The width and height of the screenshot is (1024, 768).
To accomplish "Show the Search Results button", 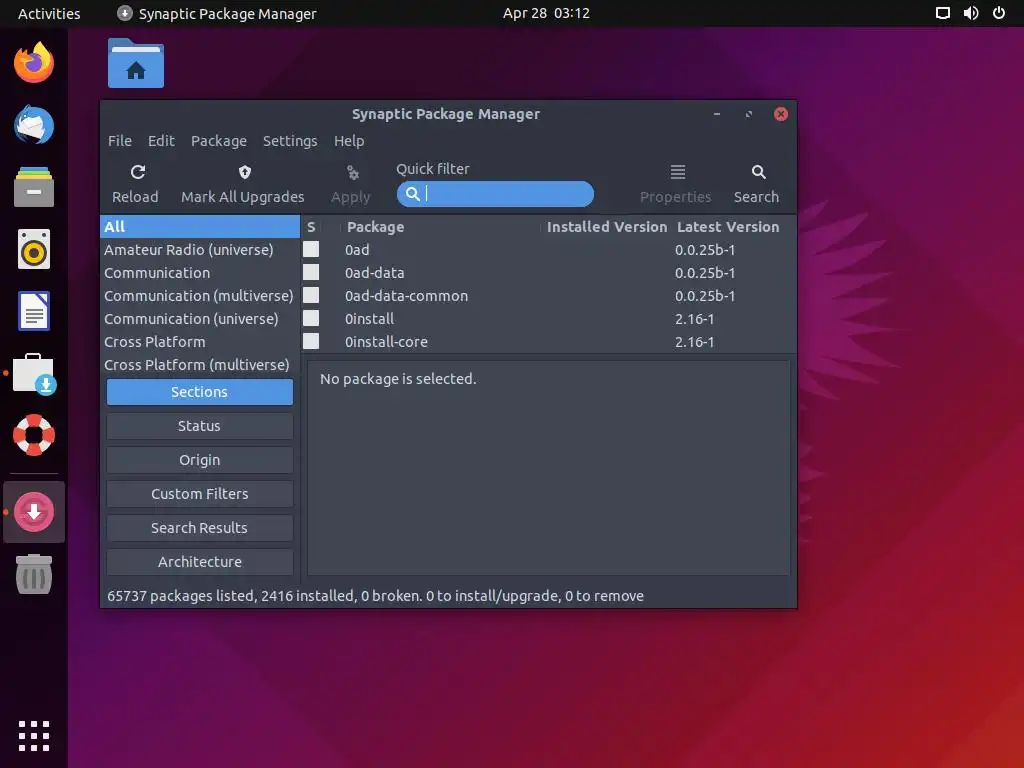I will pyautogui.click(x=200, y=528).
